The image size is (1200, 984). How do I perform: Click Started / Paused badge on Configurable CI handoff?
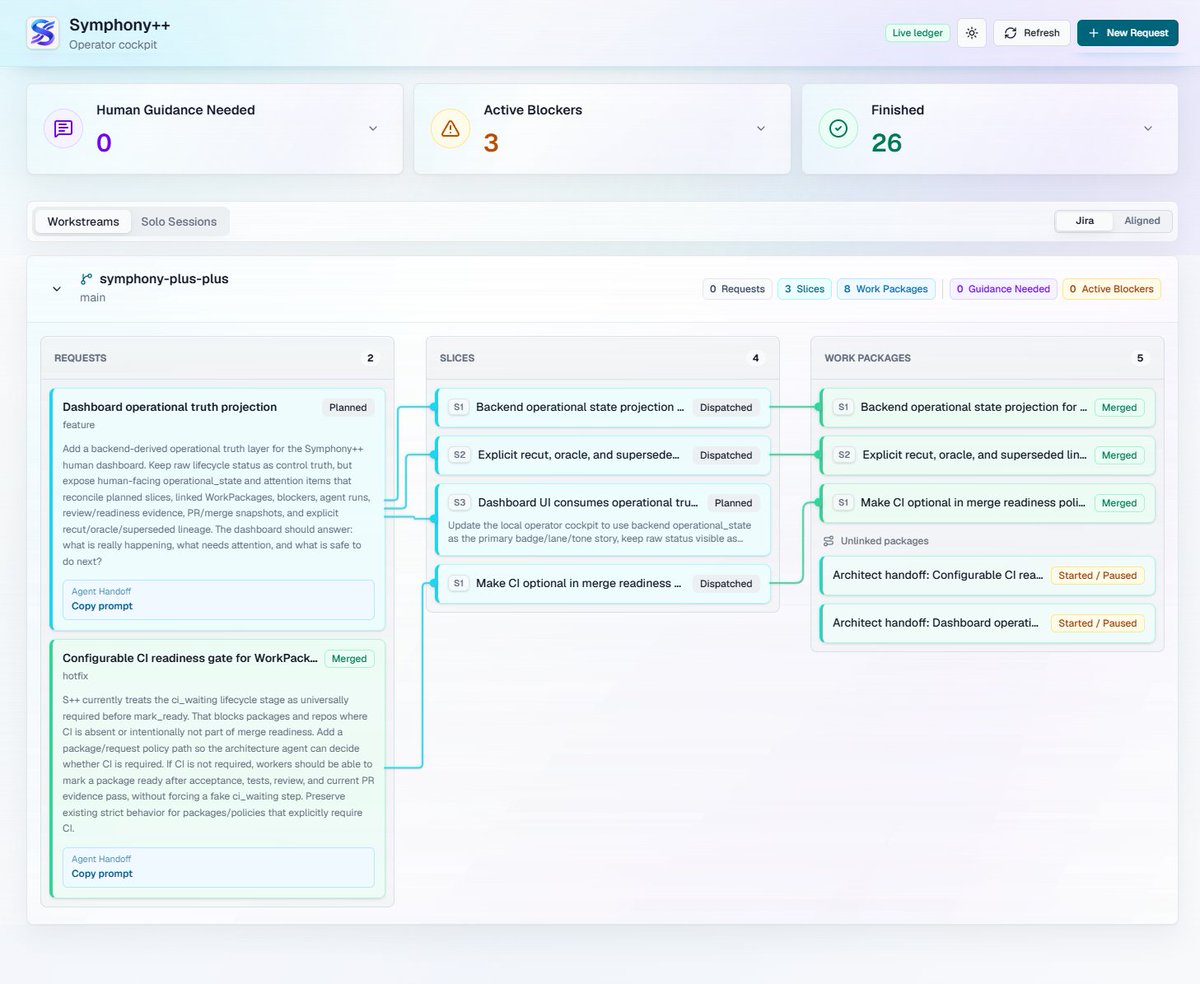[x=1098, y=575]
